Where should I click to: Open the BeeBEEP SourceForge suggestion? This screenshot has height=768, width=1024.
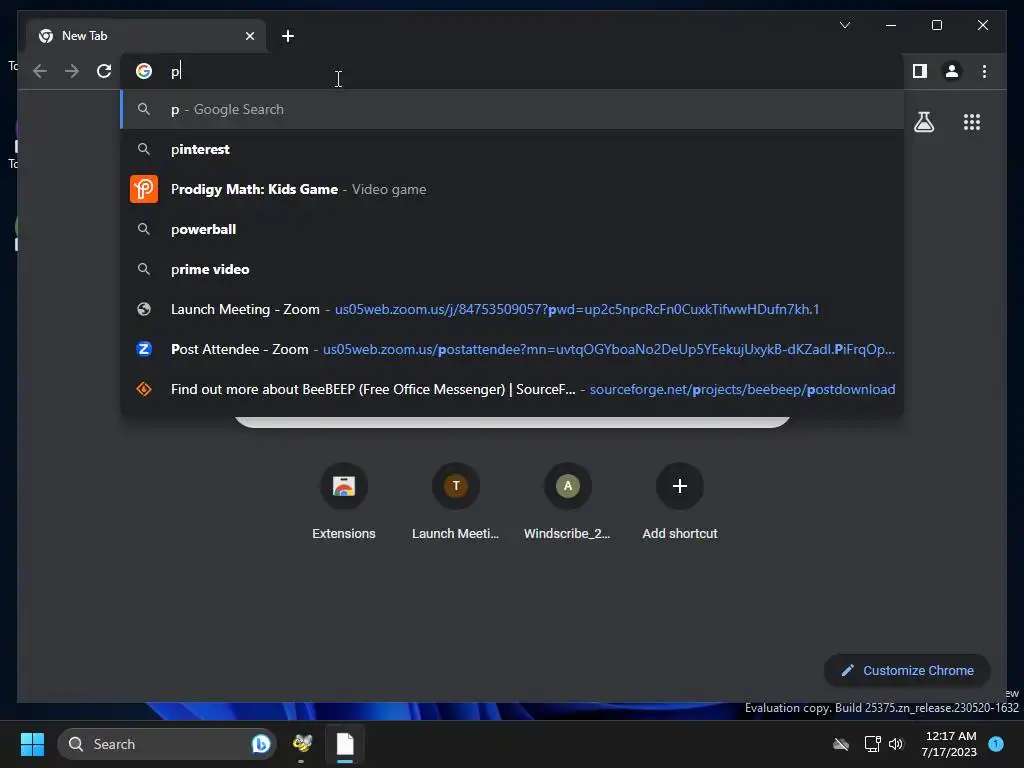(x=512, y=389)
